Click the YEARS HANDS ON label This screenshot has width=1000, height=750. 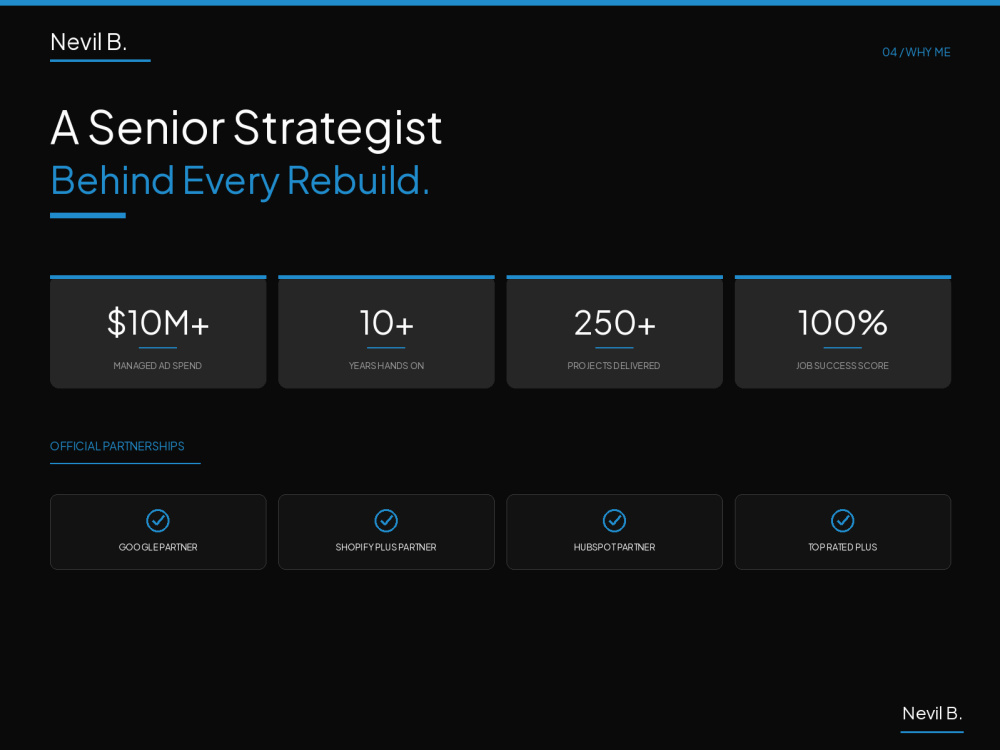pyautogui.click(x=386, y=365)
